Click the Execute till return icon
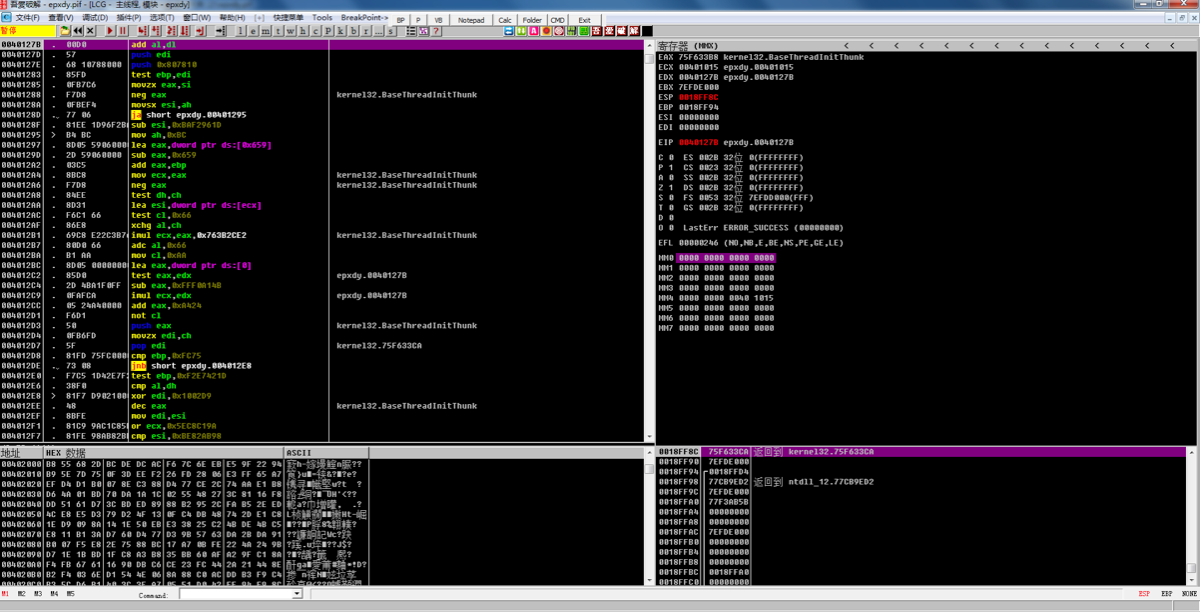The width and height of the screenshot is (1200, 612). pyautogui.click(x=200, y=31)
